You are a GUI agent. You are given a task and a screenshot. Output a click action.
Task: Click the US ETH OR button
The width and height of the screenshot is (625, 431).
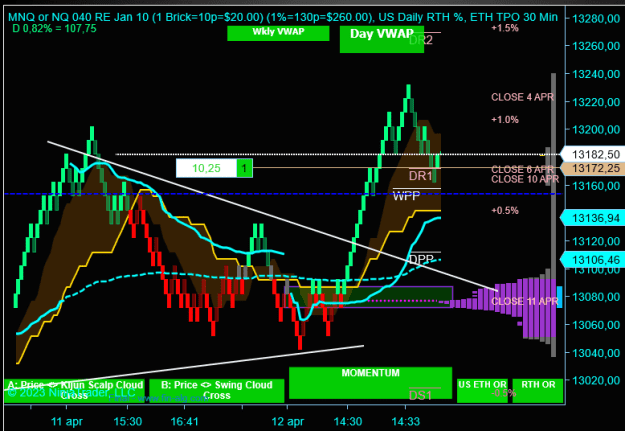pyautogui.click(x=482, y=391)
